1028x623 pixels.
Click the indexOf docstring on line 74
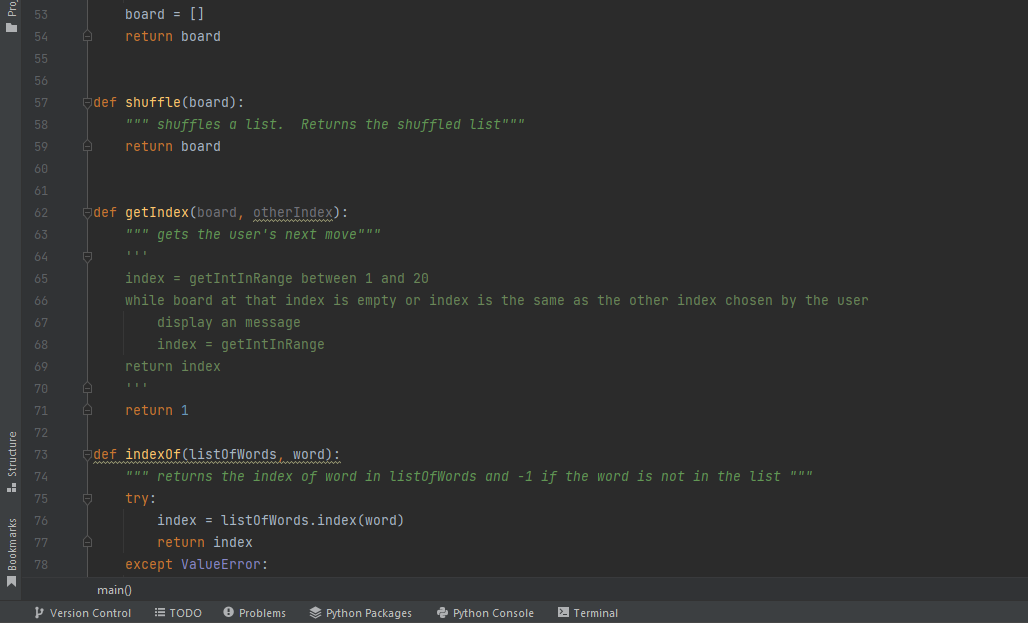[x=469, y=477]
